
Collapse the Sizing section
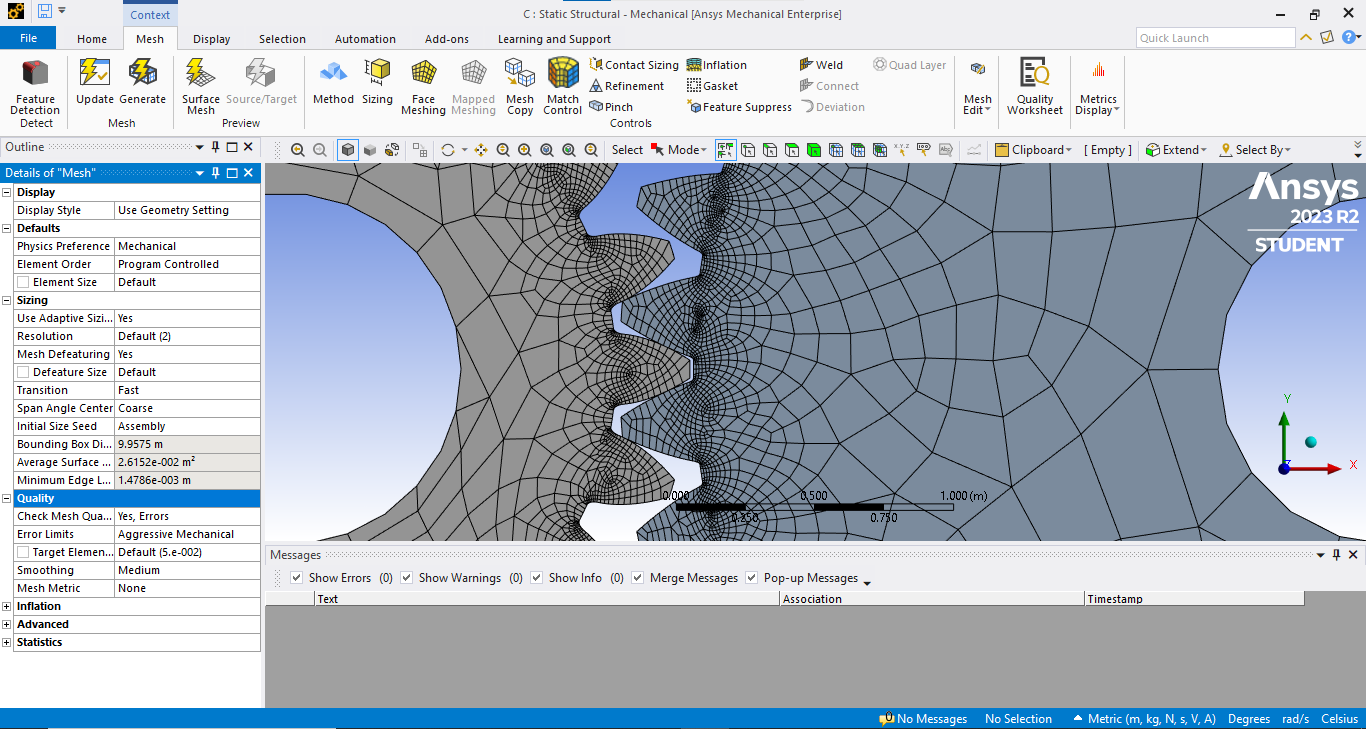(7, 300)
